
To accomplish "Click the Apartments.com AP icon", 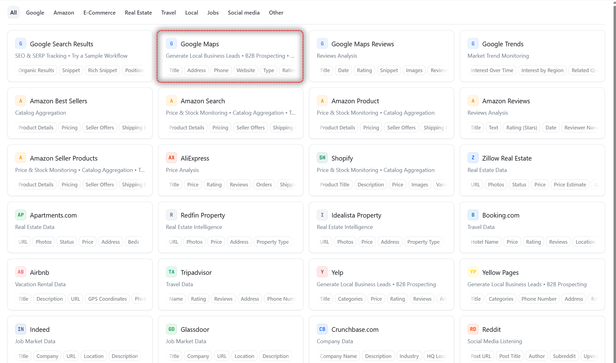I will 20,215.
